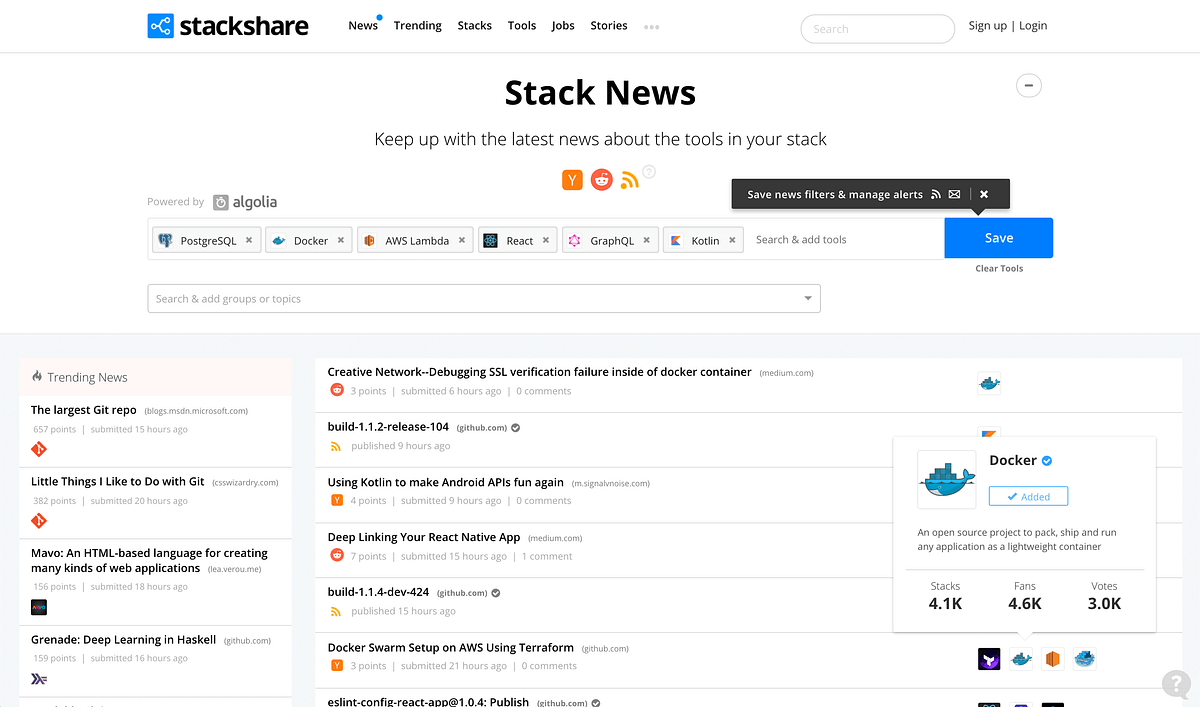Open the help question mark bubble
1200x707 pixels.
[1176, 684]
